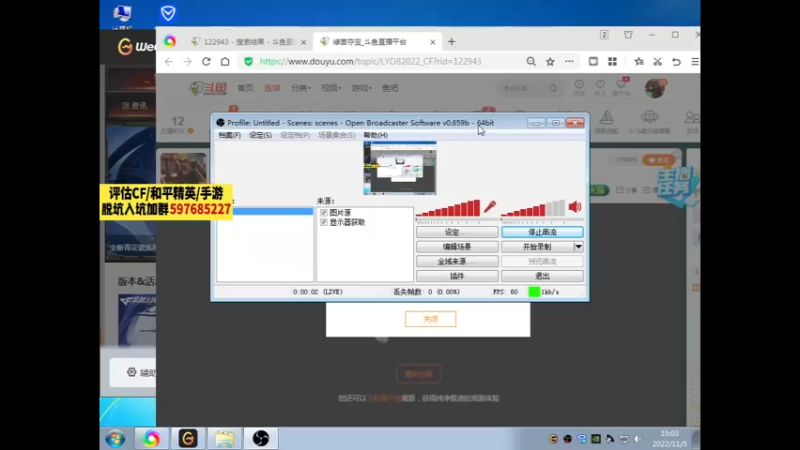Open the 360 browser taskbar icon
The width and height of the screenshot is (800, 450).
click(151, 439)
